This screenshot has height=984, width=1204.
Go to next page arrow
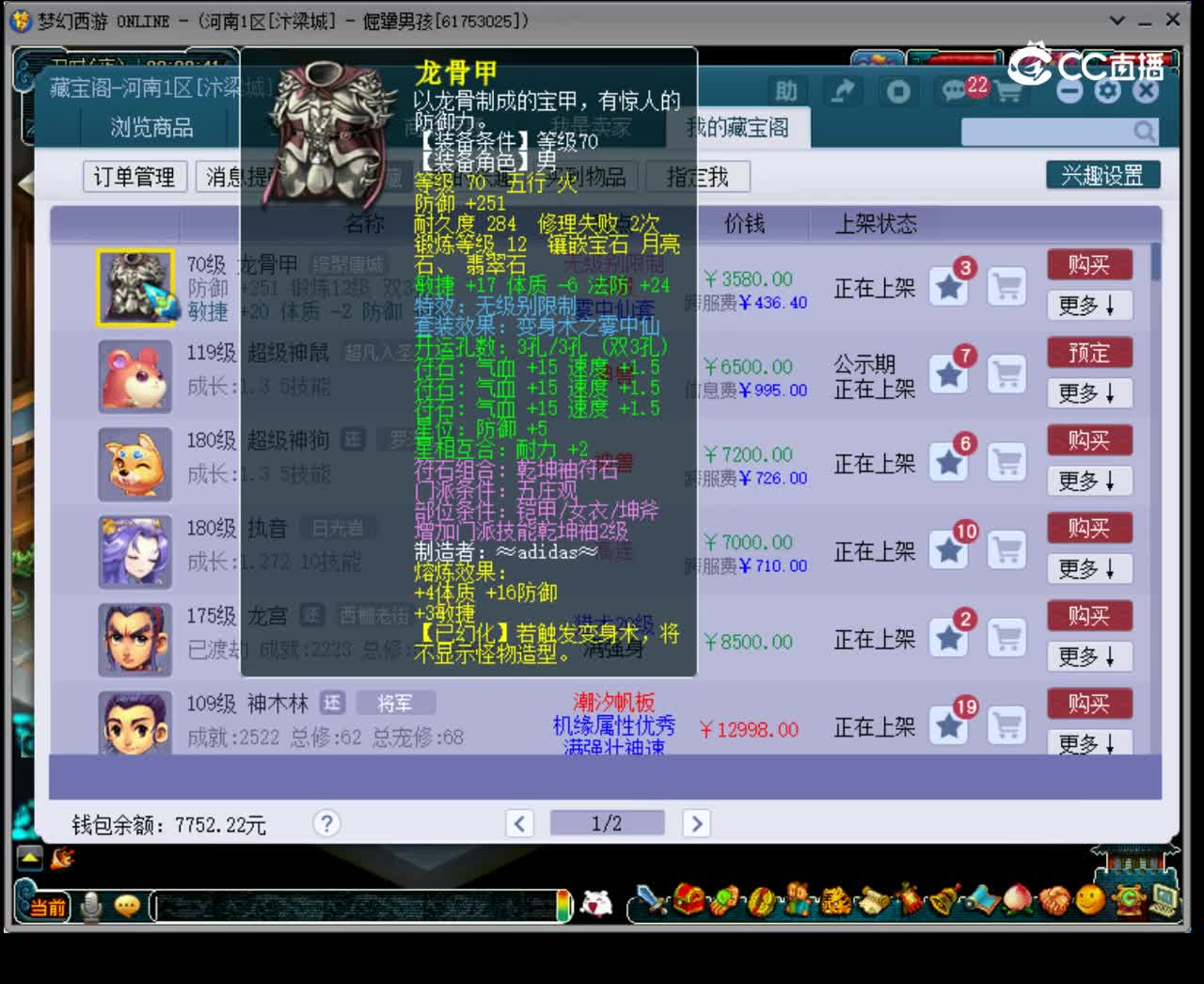[696, 823]
